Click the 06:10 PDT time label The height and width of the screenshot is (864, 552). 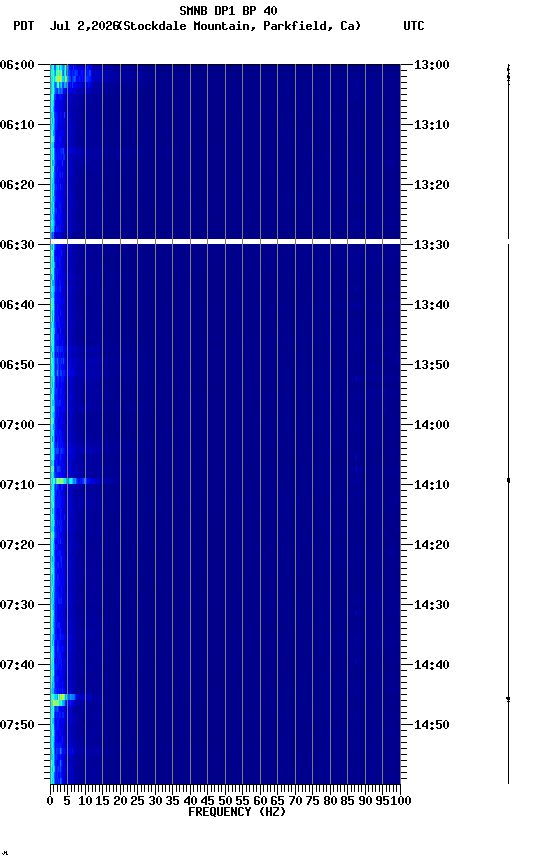17,125
